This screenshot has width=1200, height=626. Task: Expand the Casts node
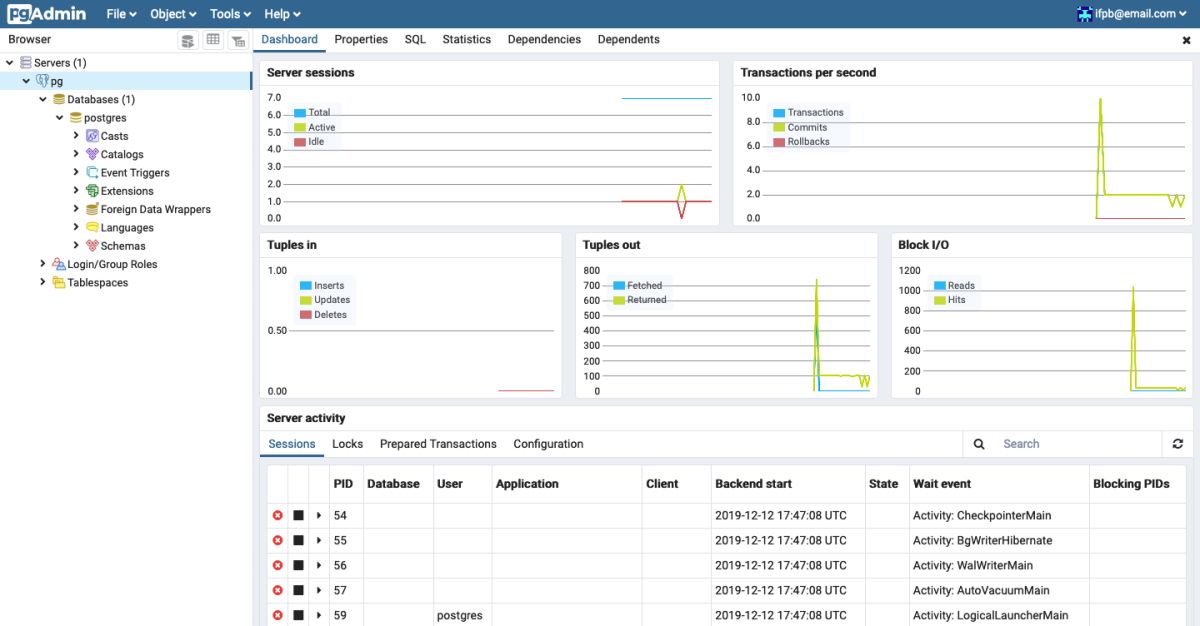(76, 136)
